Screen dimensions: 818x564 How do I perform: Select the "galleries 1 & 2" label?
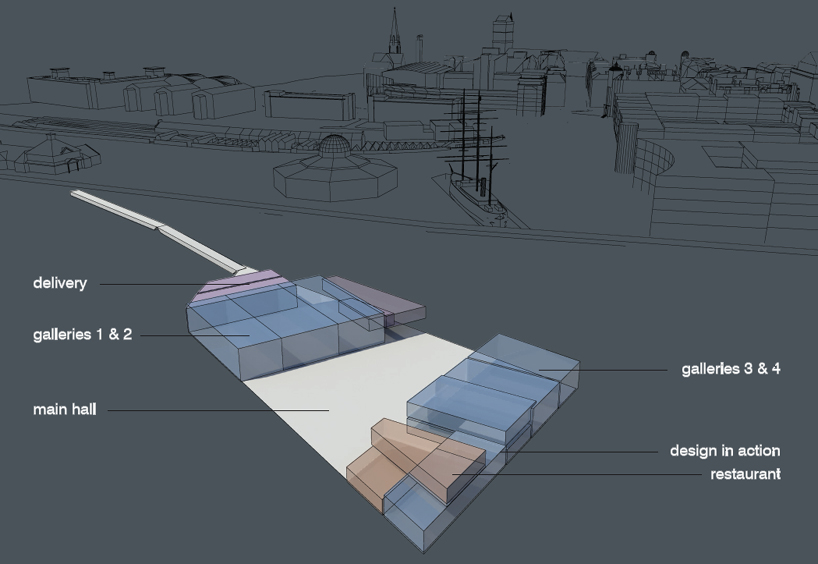point(82,335)
